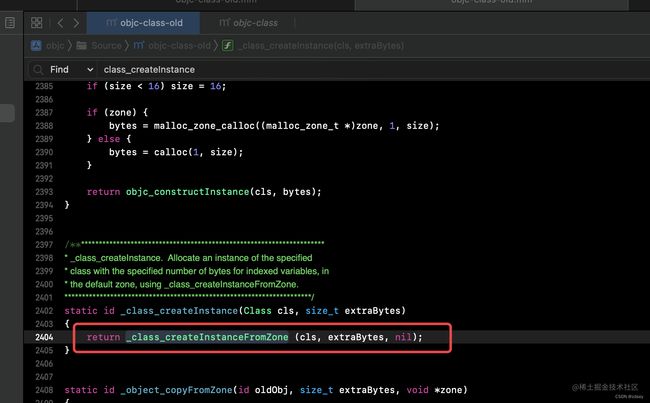This screenshot has width=650, height=403.
Task: Click _class_createInstance function name on line 2402
Action: [179, 311]
